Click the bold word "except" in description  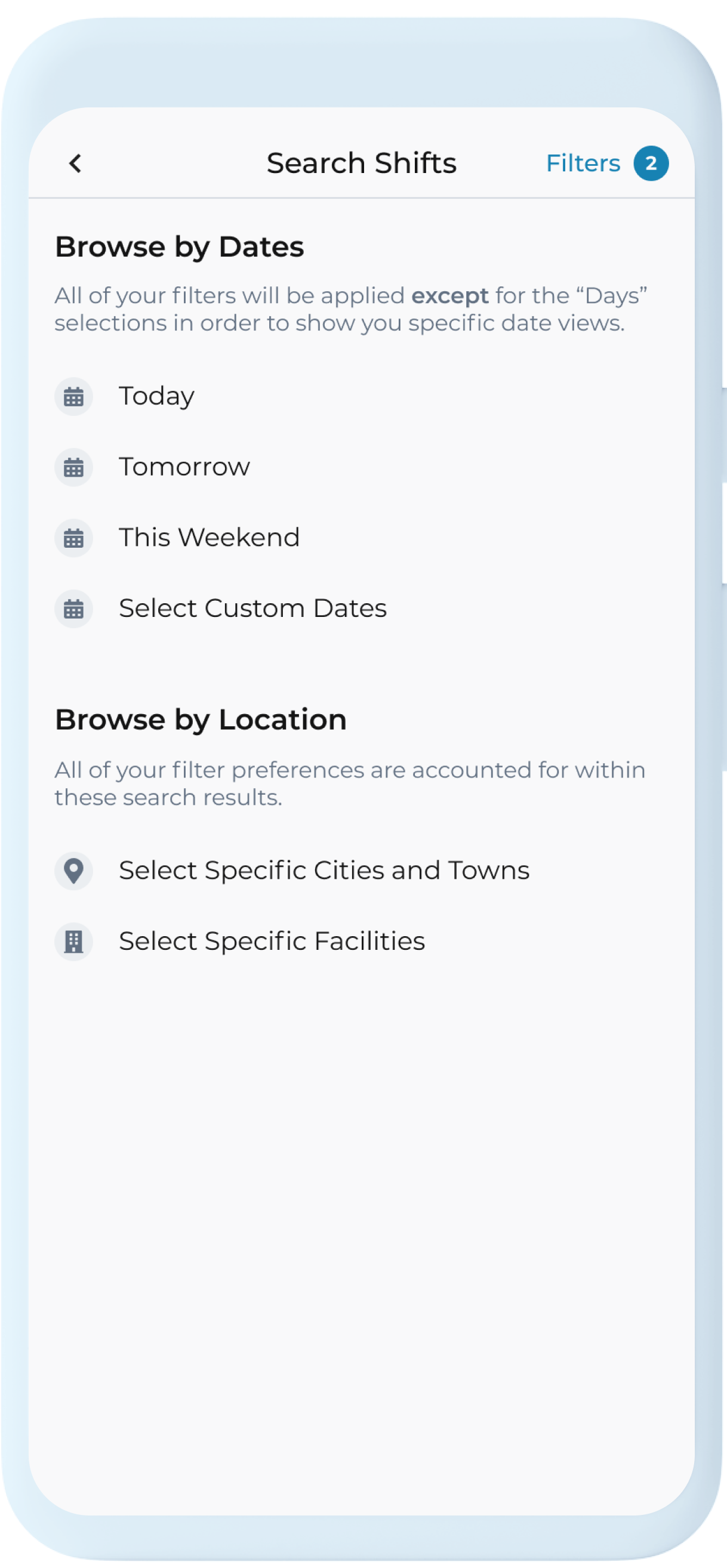449,296
